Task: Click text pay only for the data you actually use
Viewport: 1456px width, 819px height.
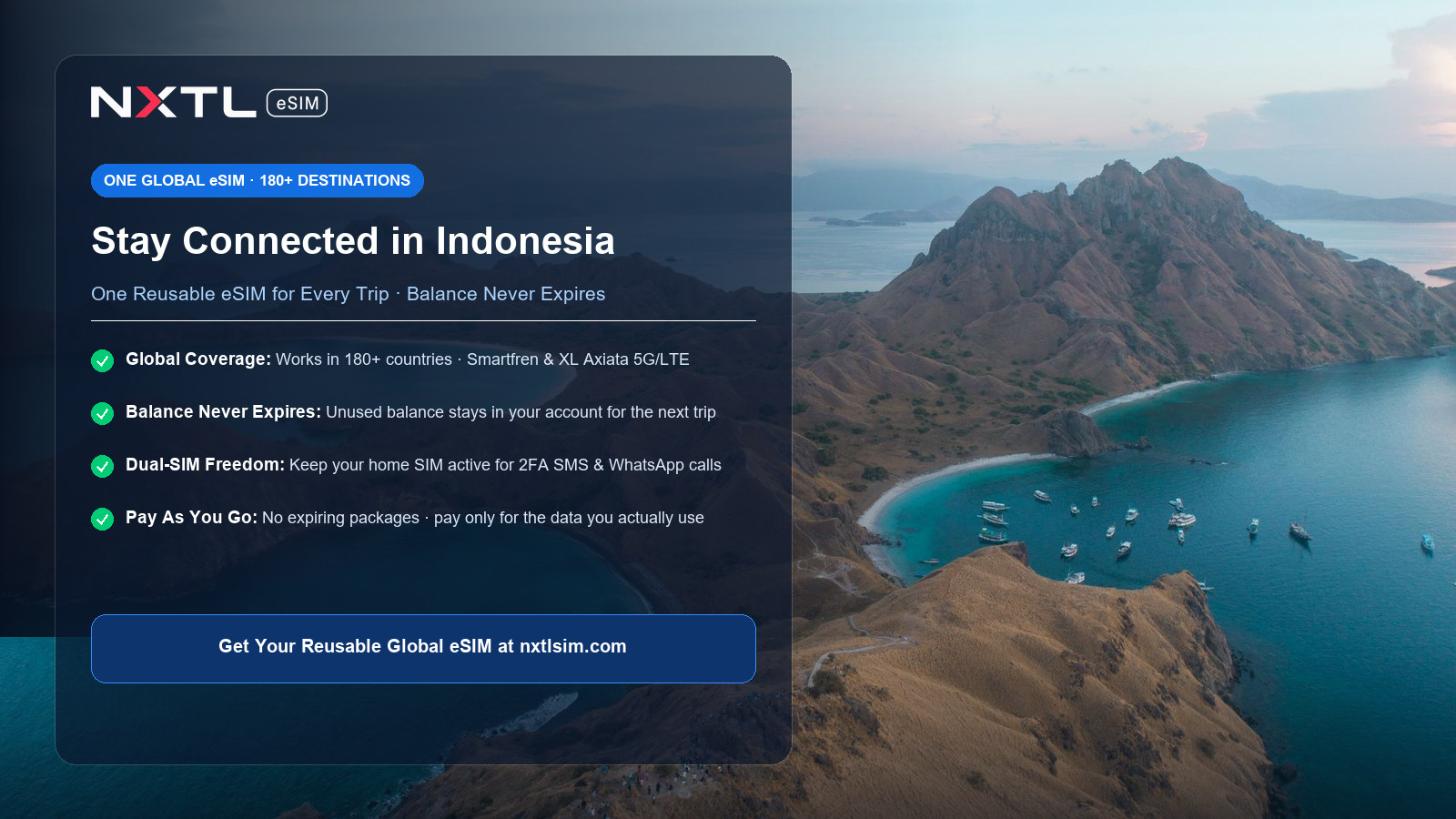Action: point(569,518)
